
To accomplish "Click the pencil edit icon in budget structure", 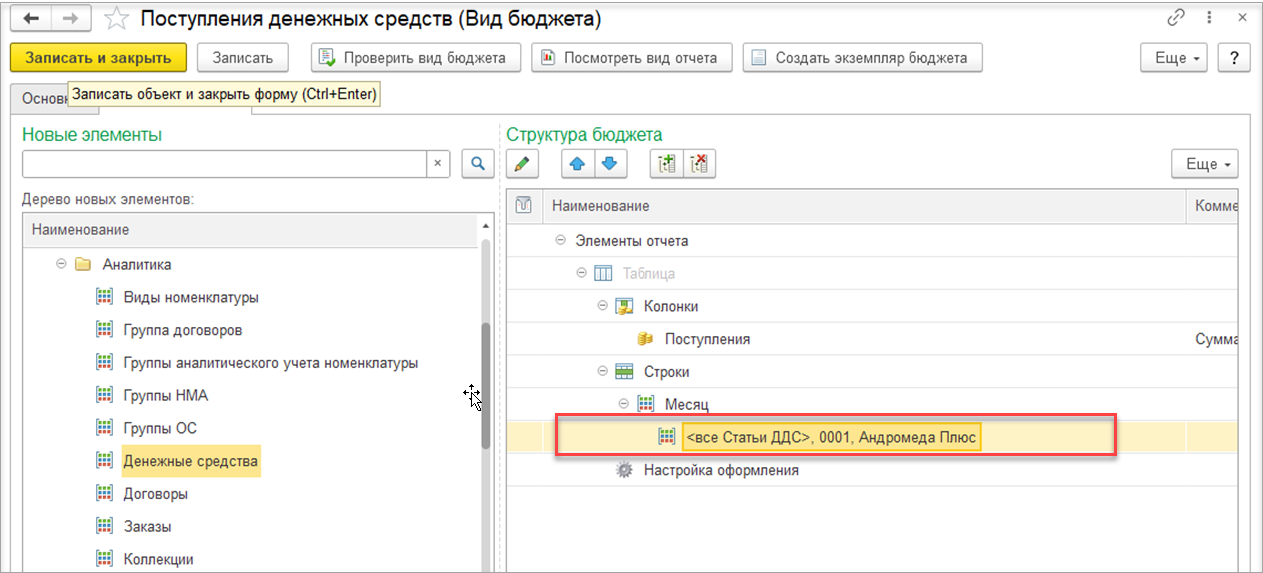I will coord(522,164).
